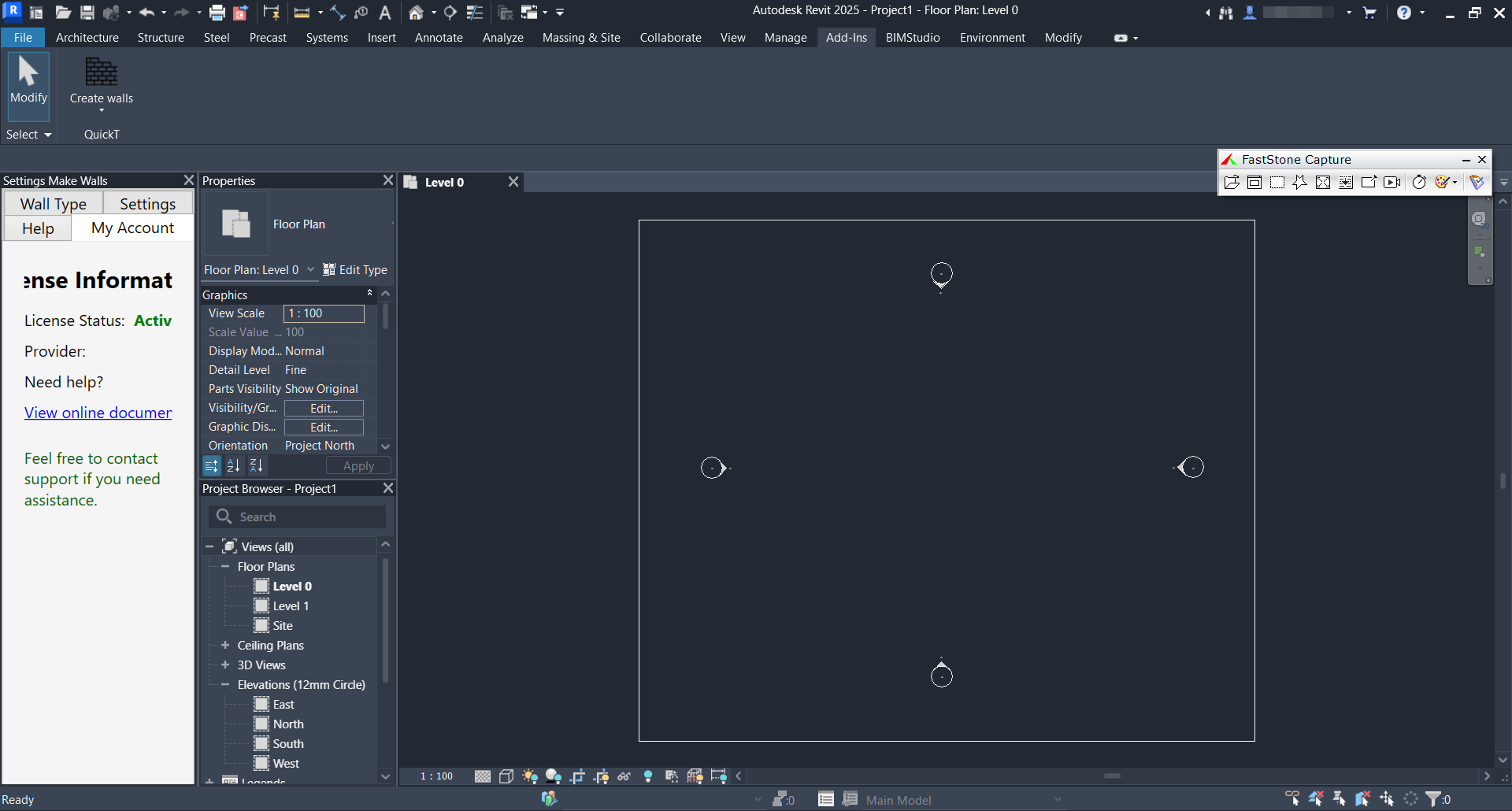Click the Project Browser Search field
The width and height of the screenshot is (1512, 811).
click(x=297, y=517)
